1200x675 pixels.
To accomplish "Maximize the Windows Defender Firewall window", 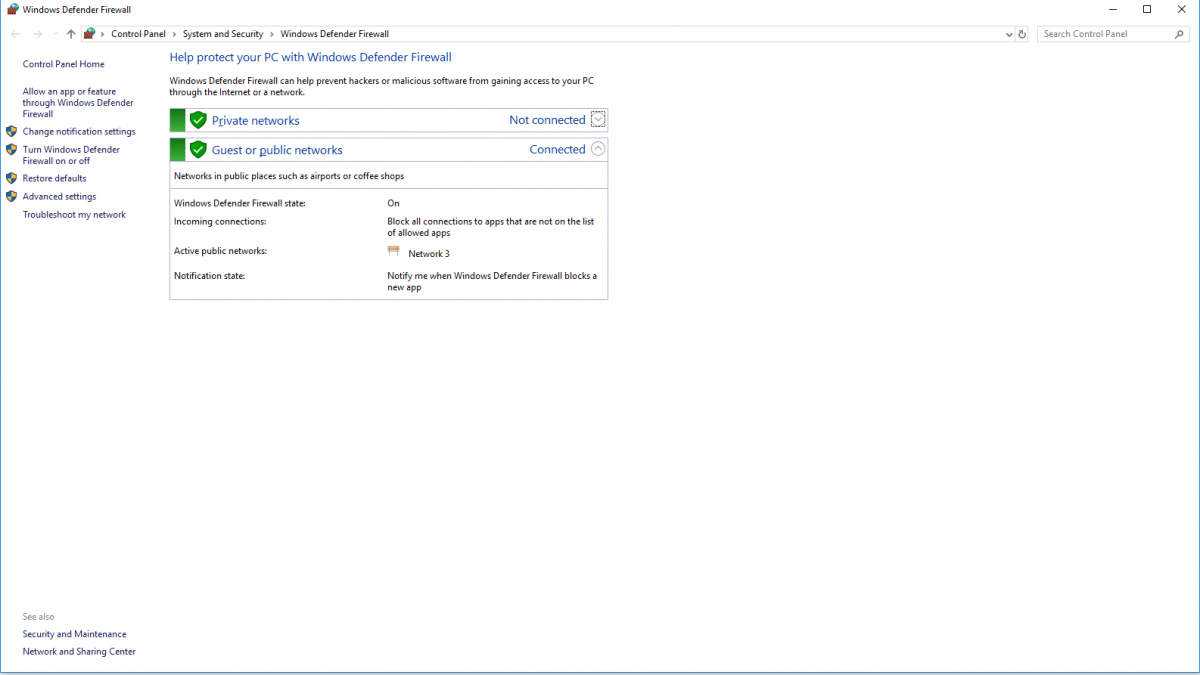I will click(1147, 9).
